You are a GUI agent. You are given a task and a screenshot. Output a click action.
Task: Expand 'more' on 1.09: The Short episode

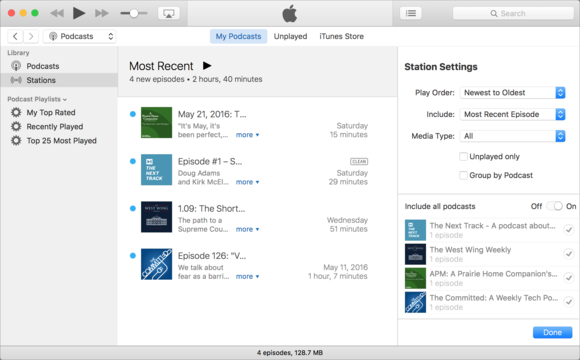coord(247,229)
